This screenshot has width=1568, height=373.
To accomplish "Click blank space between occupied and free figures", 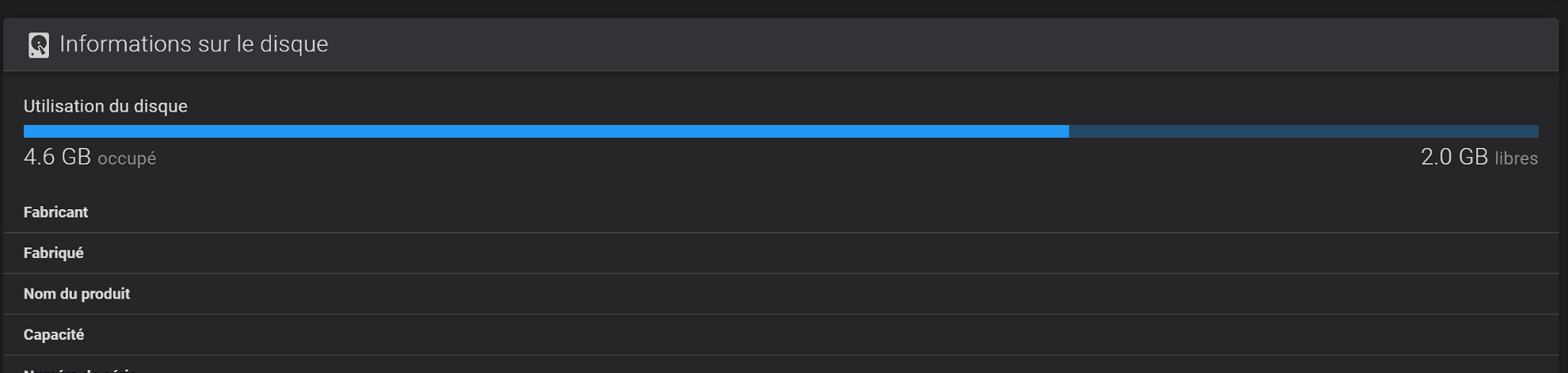I will point(789,158).
